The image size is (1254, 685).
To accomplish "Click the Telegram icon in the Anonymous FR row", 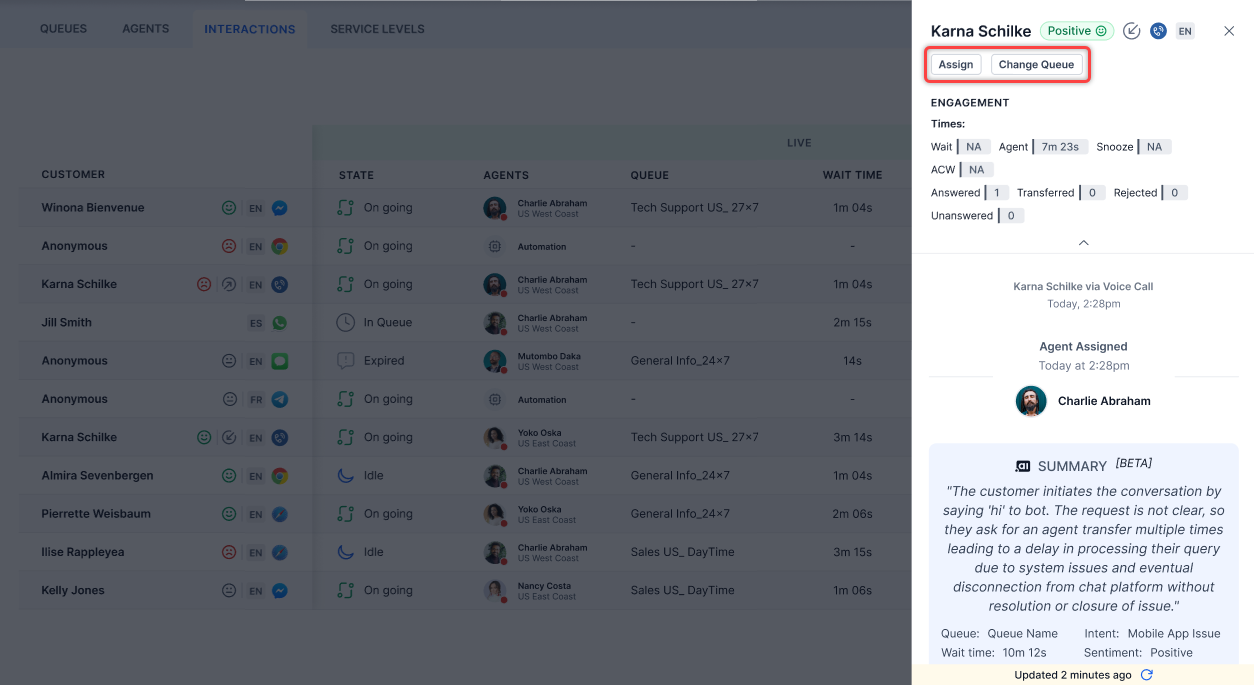I will point(280,400).
